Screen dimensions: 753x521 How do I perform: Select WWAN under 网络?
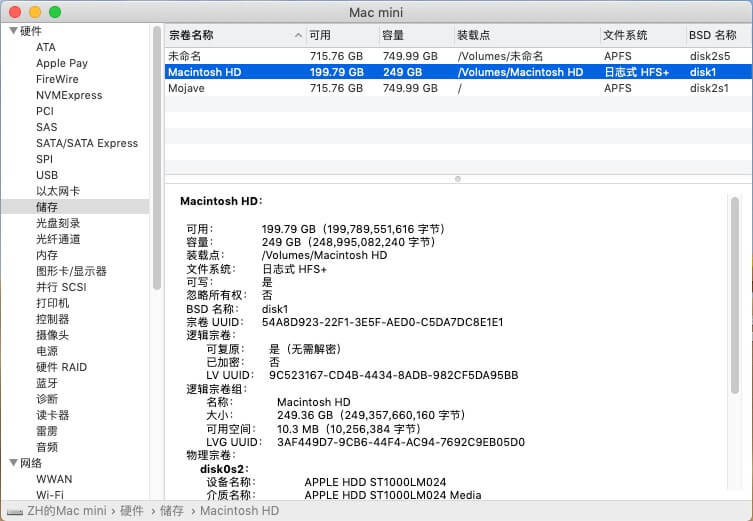point(54,479)
